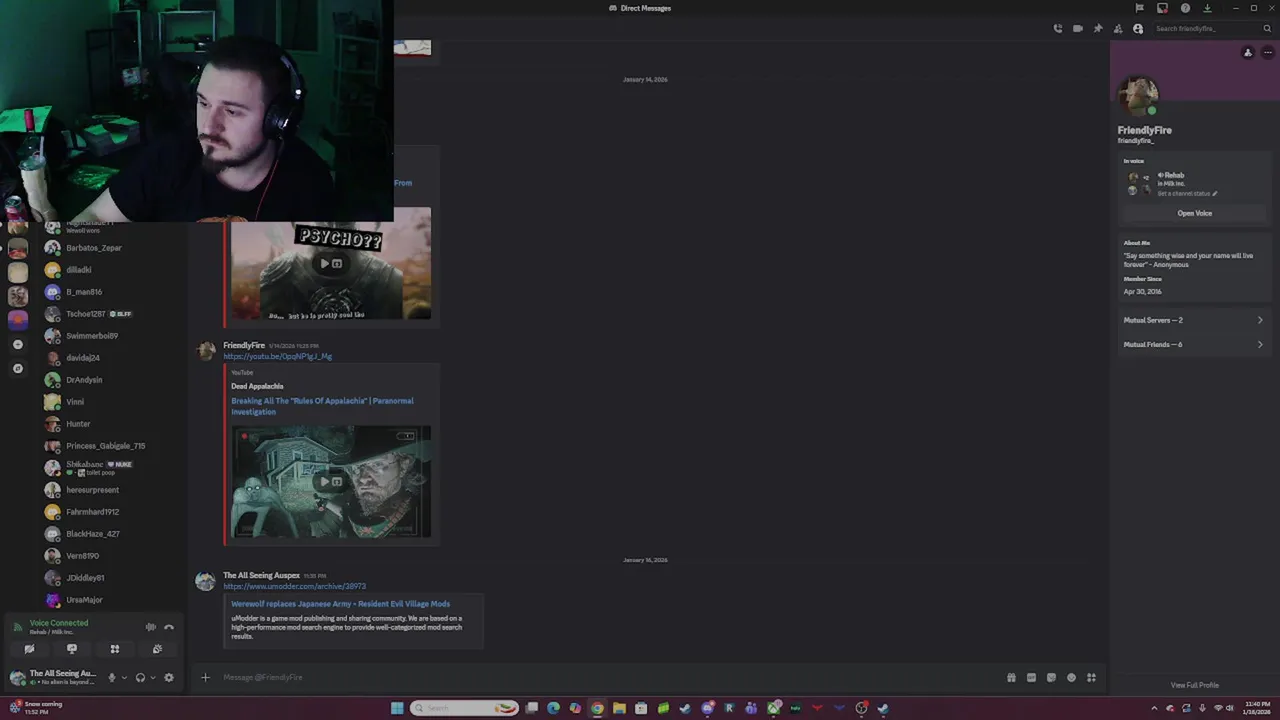Open the inbox icon in title bar
This screenshot has height=720, width=1280.
pos(1162,8)
